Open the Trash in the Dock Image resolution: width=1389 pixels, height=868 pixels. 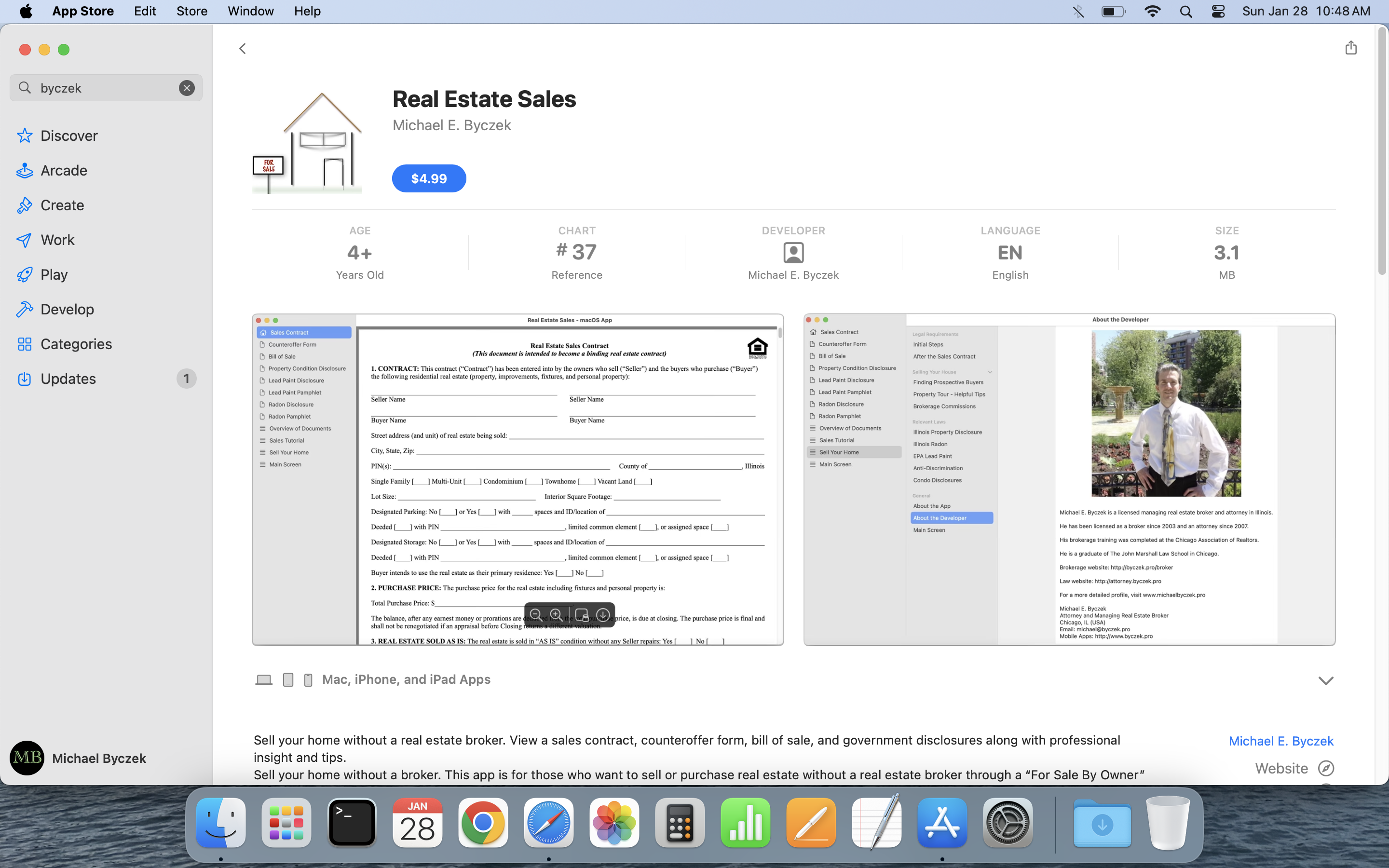click(x=1168, y=822)
